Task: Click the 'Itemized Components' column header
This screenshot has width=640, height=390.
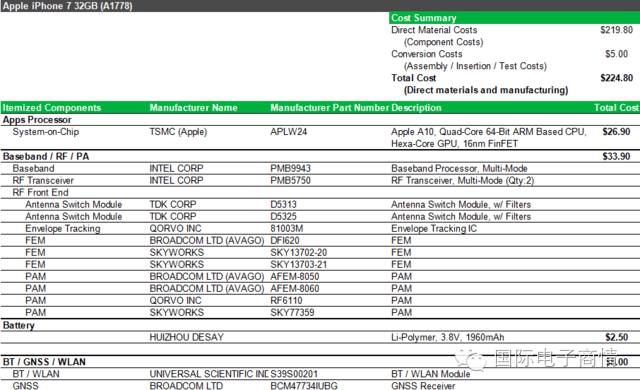Action: [52, 108]
